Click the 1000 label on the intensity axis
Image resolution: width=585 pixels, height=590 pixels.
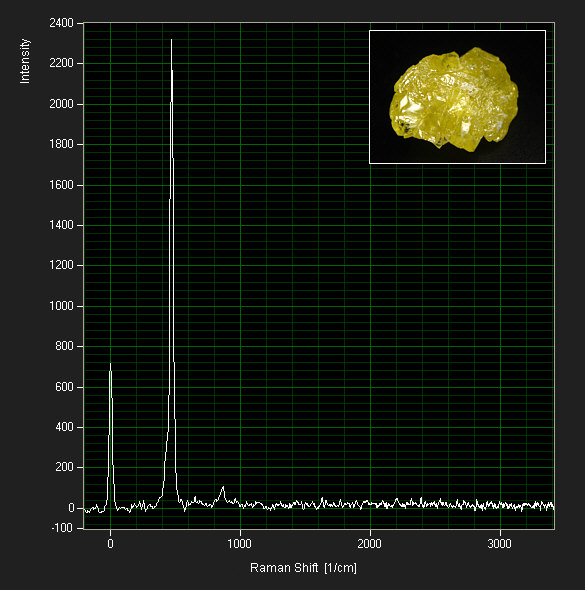(61, 306)
